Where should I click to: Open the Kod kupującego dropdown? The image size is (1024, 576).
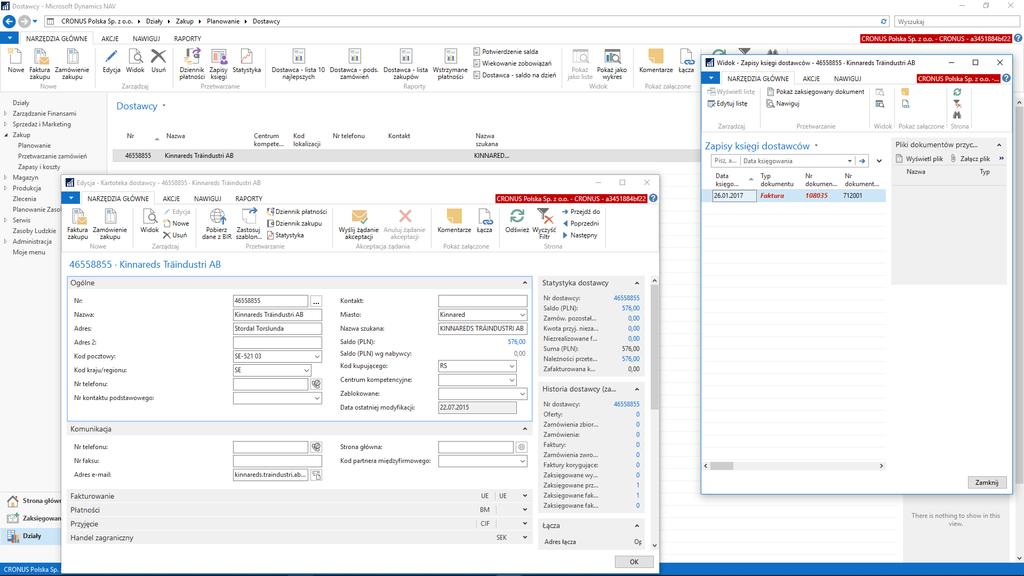pos(511,366)
